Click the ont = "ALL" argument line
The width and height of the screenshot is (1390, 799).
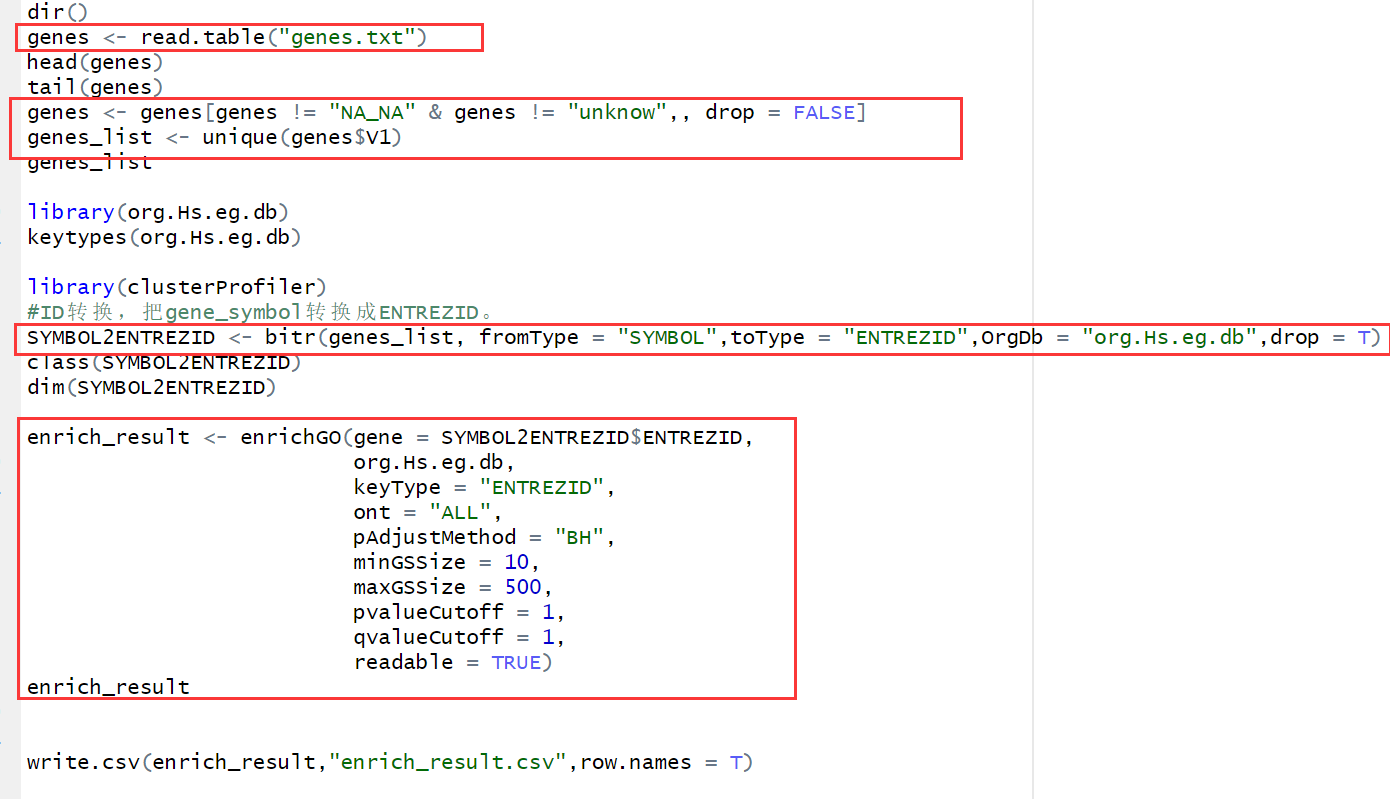coord(428,512)
